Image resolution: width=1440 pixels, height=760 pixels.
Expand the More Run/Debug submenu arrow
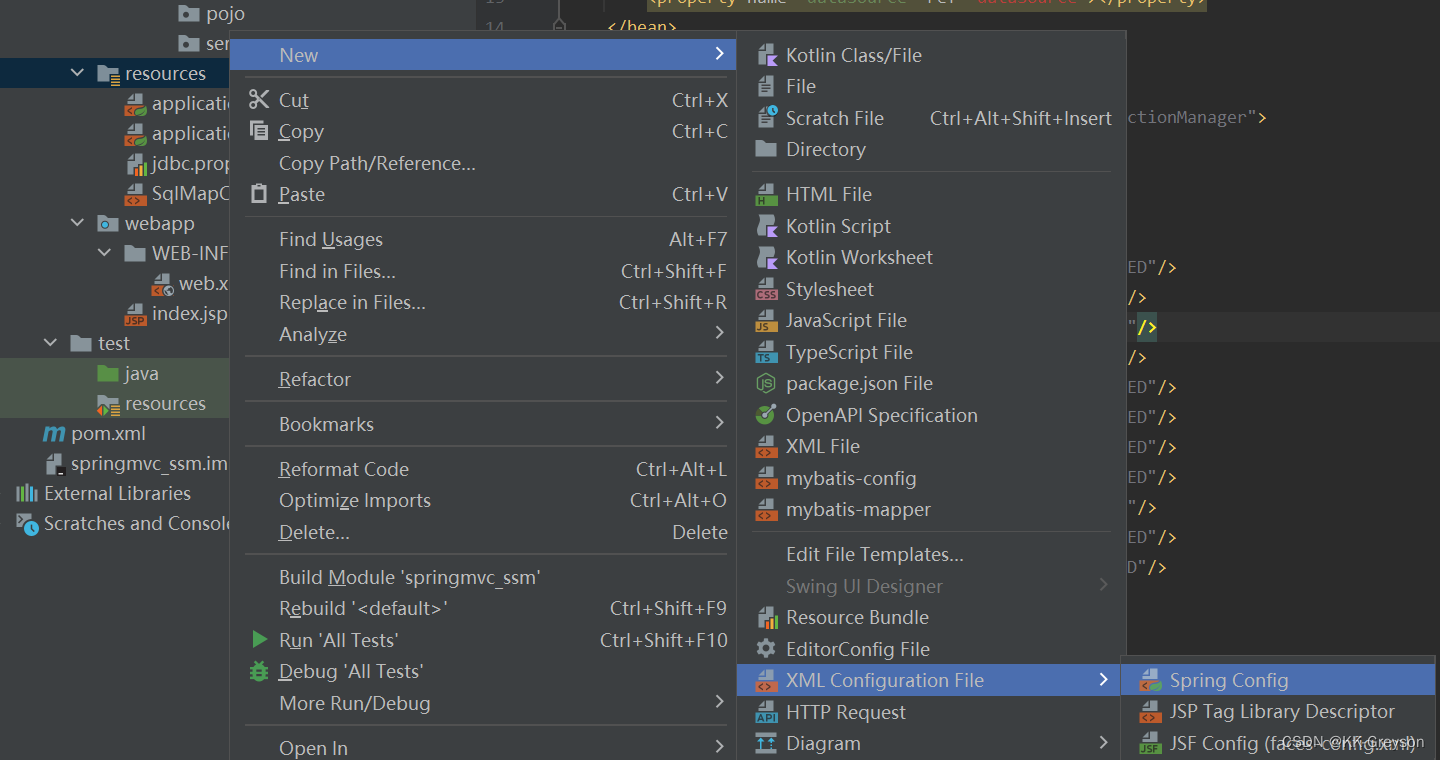[719, 702]
